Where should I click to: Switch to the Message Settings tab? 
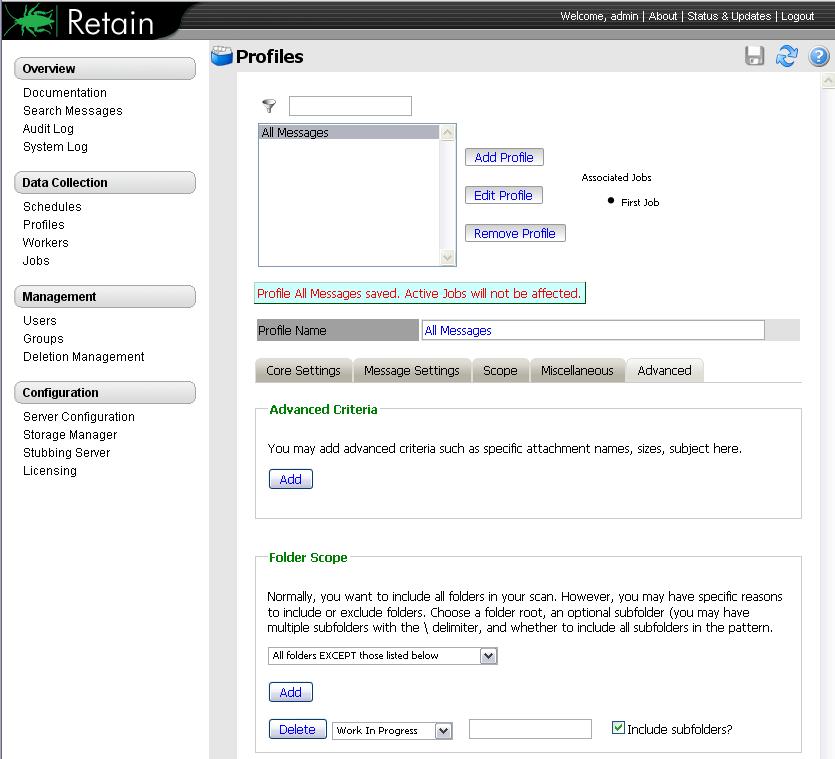click(x=412, y=370)
